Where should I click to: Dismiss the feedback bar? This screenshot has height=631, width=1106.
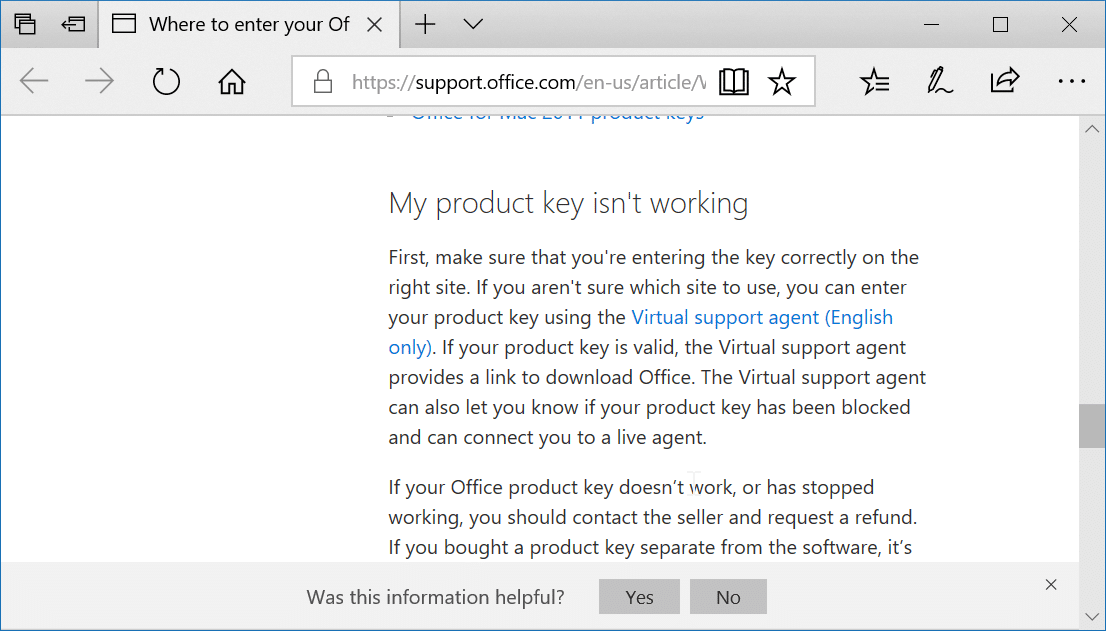click(x=1051, y=584)
